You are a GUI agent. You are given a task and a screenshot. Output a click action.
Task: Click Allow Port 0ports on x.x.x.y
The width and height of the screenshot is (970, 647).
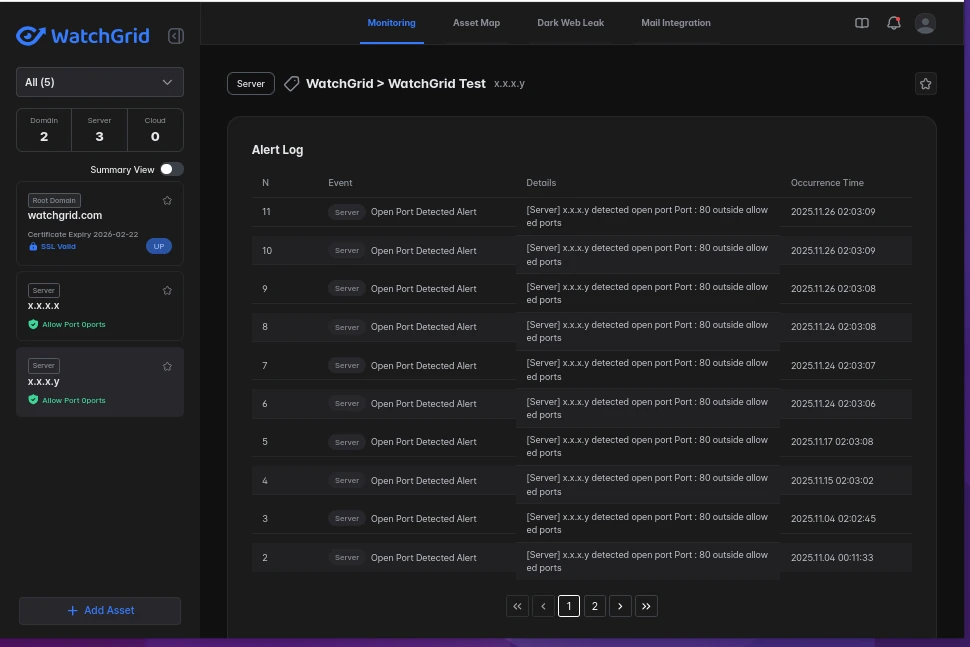click(74, 400)
